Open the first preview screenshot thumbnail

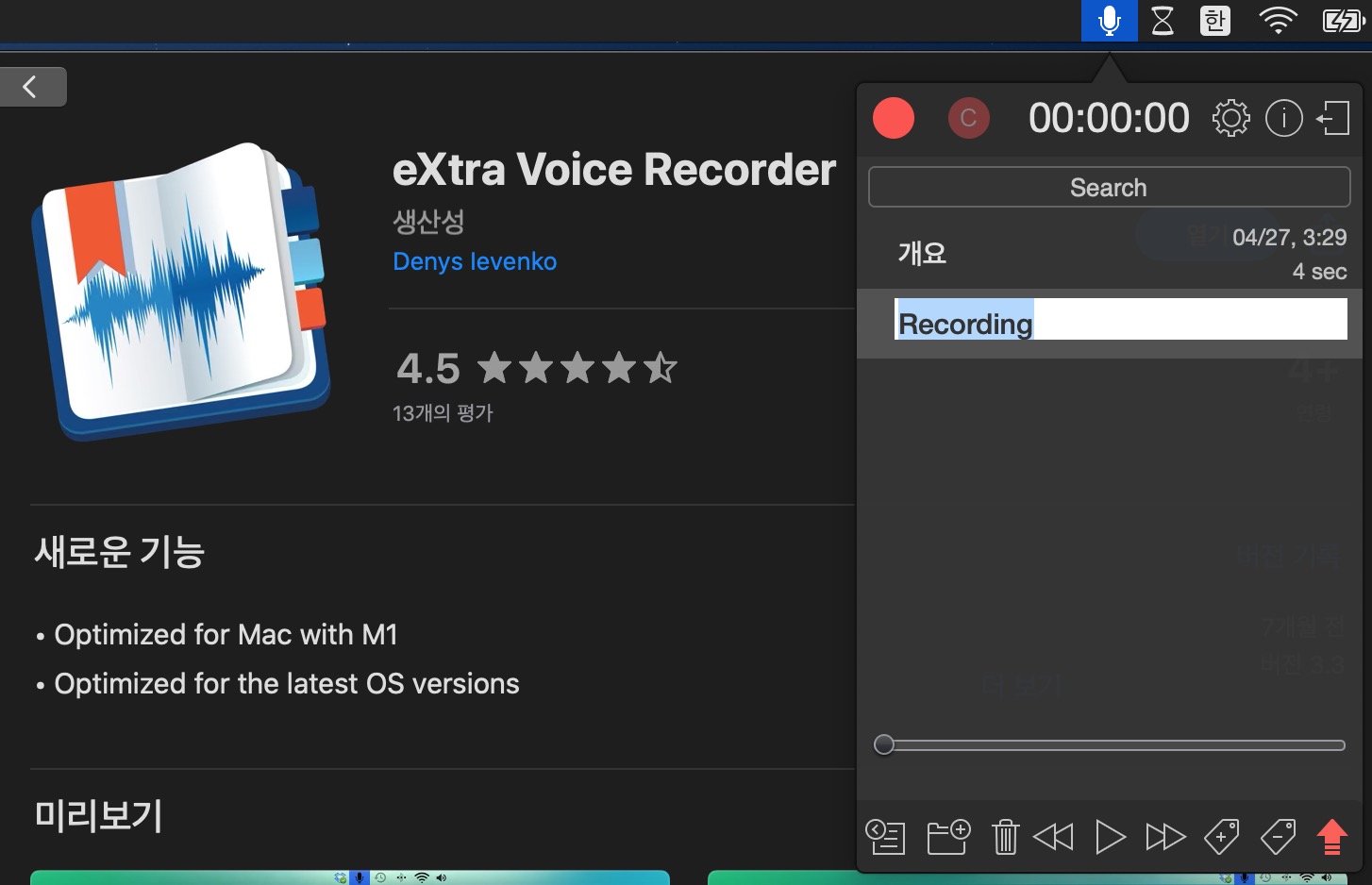[x=350, y=877]
